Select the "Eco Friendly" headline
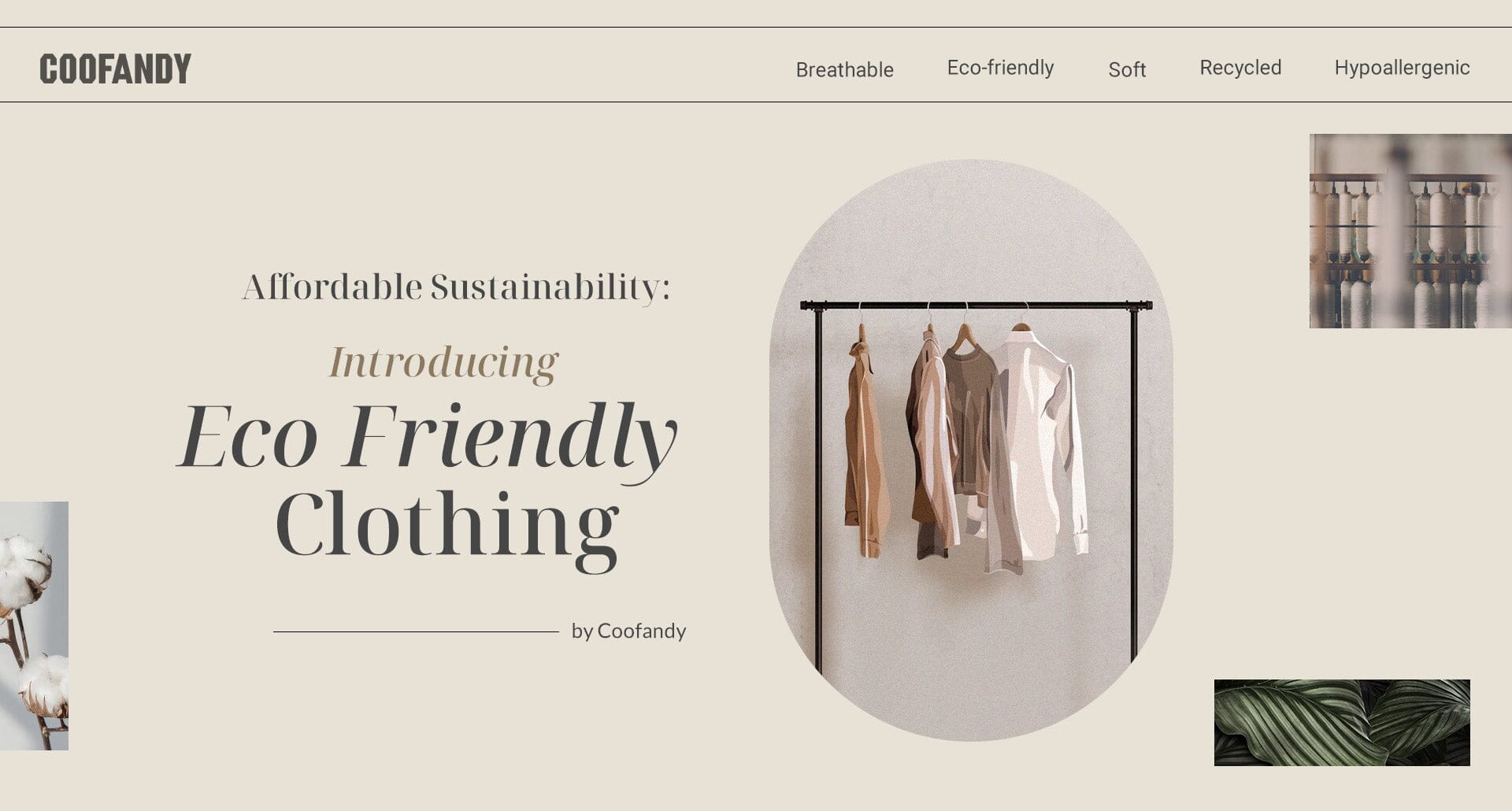This screenshot has height=811, width=1512. [427, 437]
